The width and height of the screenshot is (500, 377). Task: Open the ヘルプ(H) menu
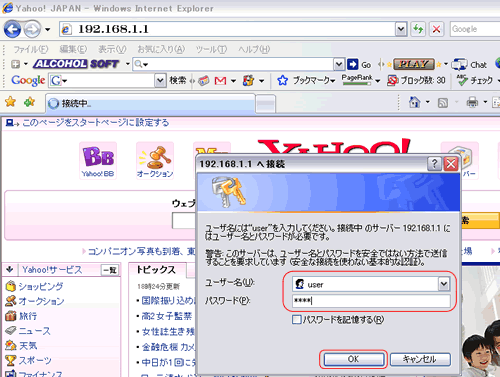tap(254, 49)
